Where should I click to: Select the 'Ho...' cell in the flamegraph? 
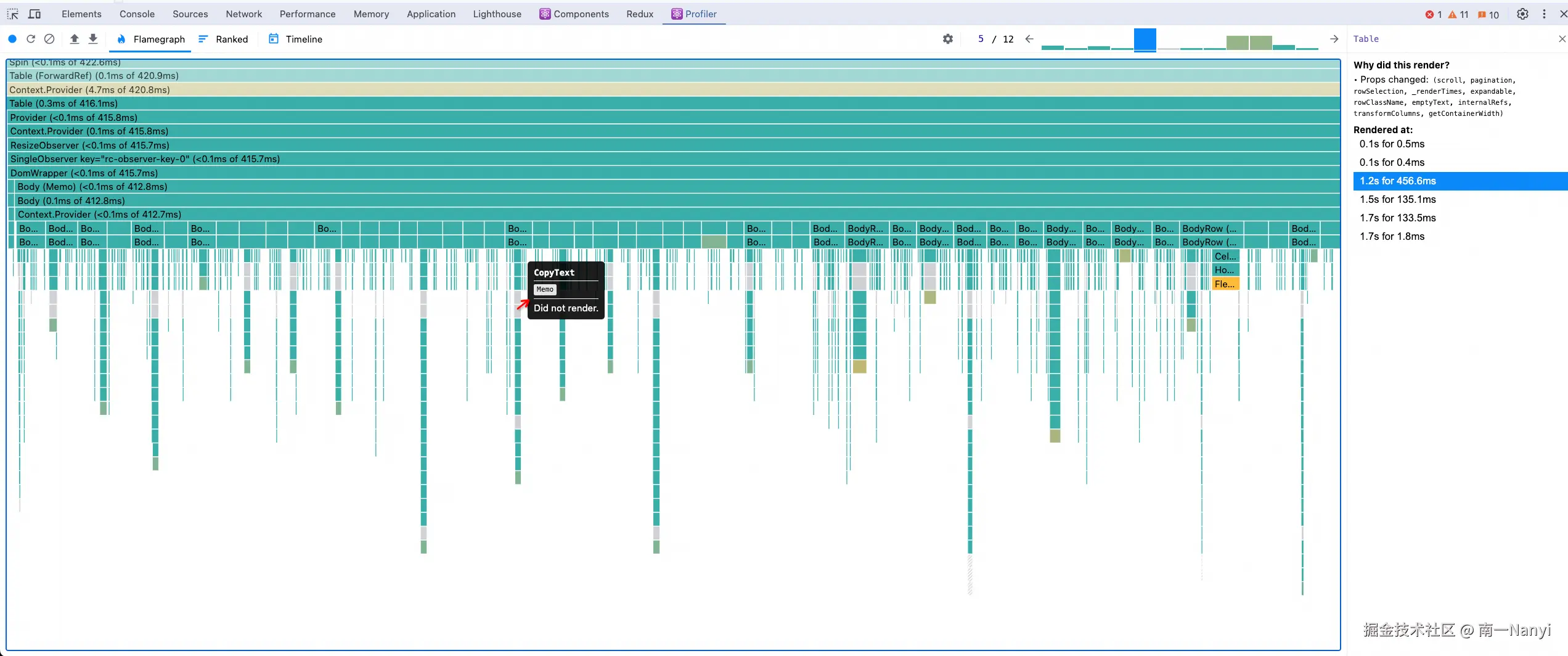pyautogui.click(x=1225, y=270)
